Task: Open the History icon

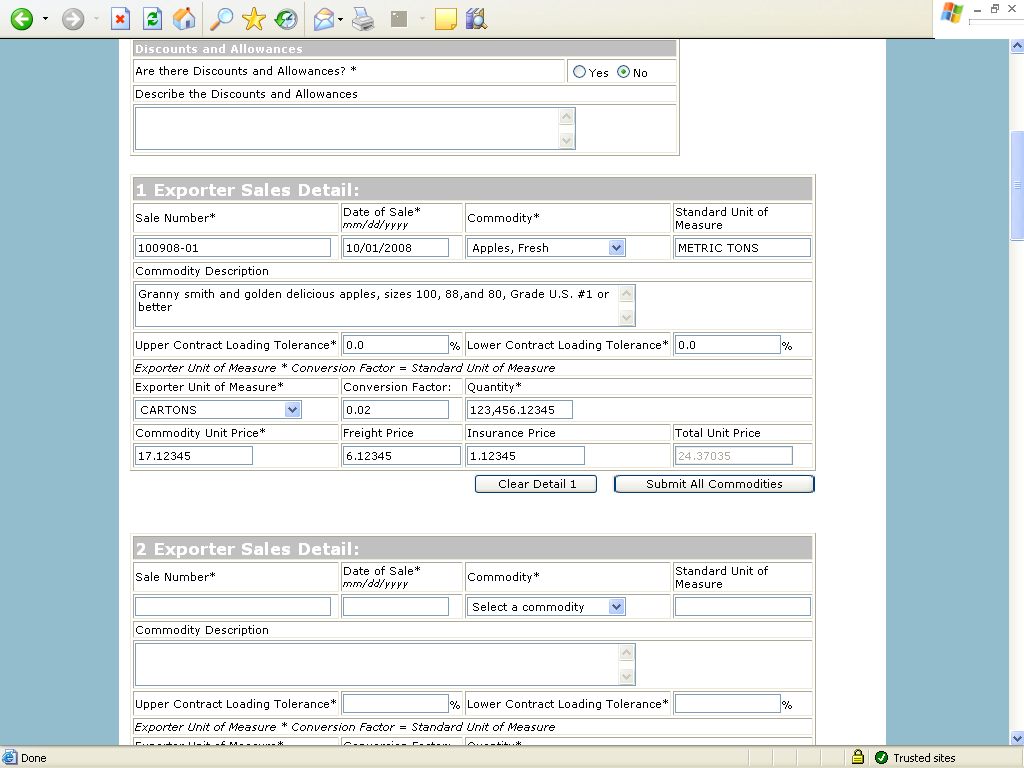Action: [x=286, y=19]
